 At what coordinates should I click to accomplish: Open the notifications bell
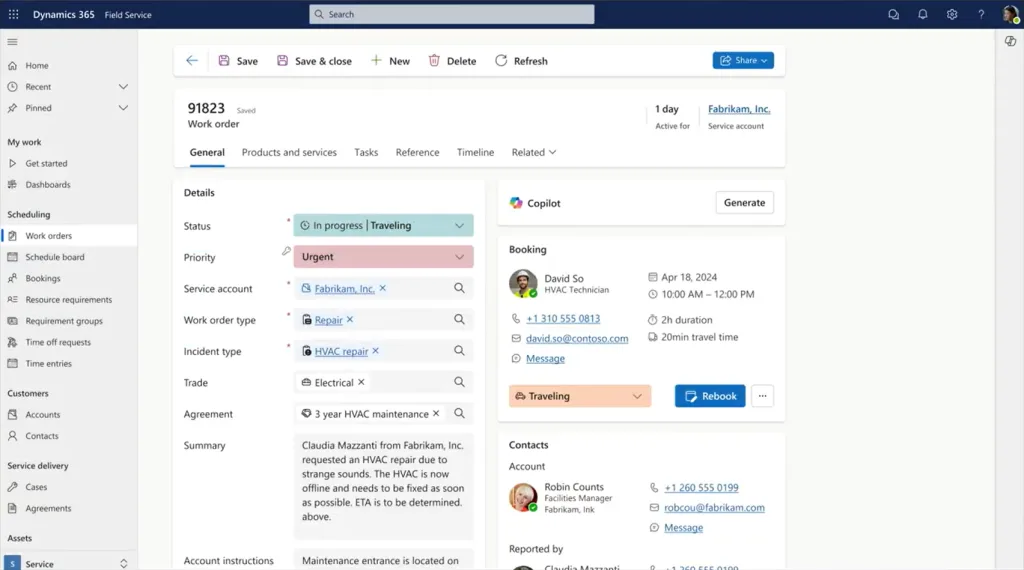click(923, 14)
